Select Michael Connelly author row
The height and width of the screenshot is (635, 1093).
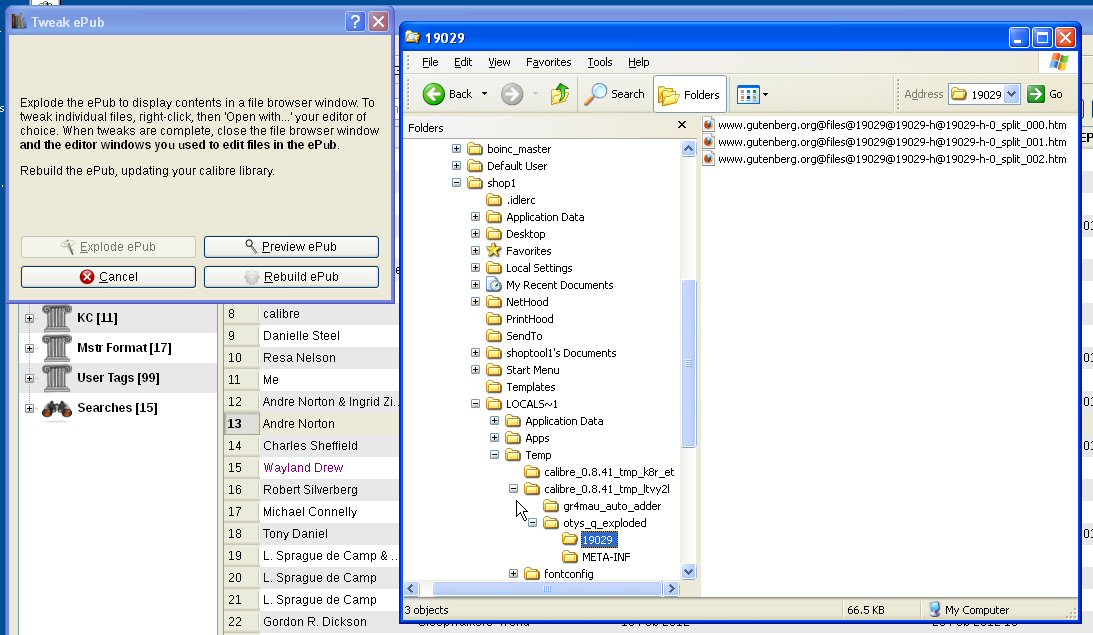(x=311, y=512)
